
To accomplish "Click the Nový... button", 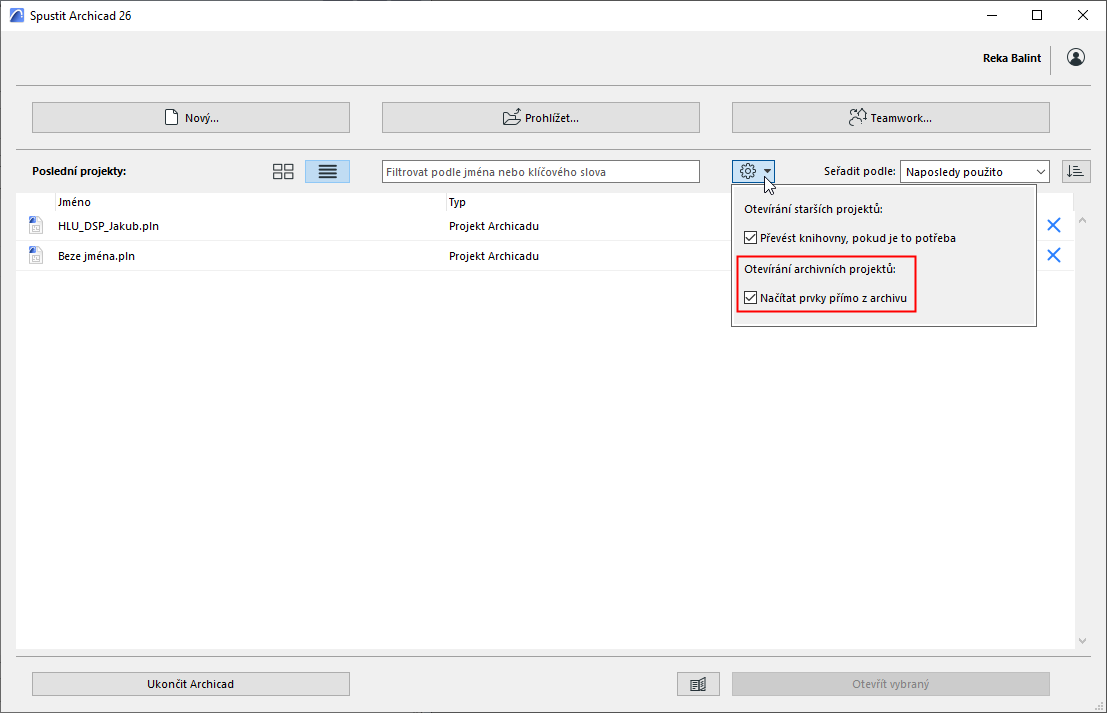I will (x=190, y=117).
